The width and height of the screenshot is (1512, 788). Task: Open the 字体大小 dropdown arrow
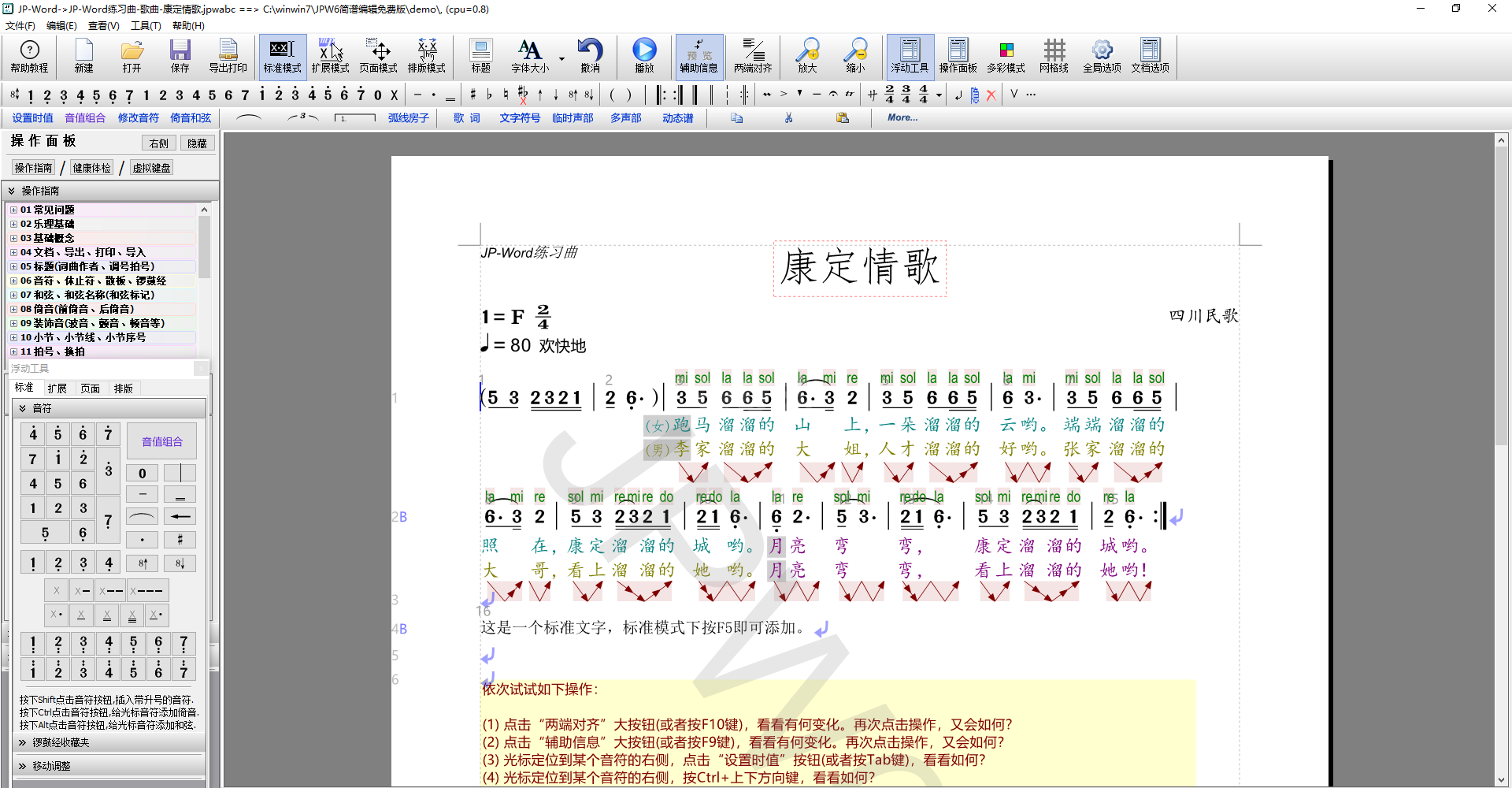(561, 58)
